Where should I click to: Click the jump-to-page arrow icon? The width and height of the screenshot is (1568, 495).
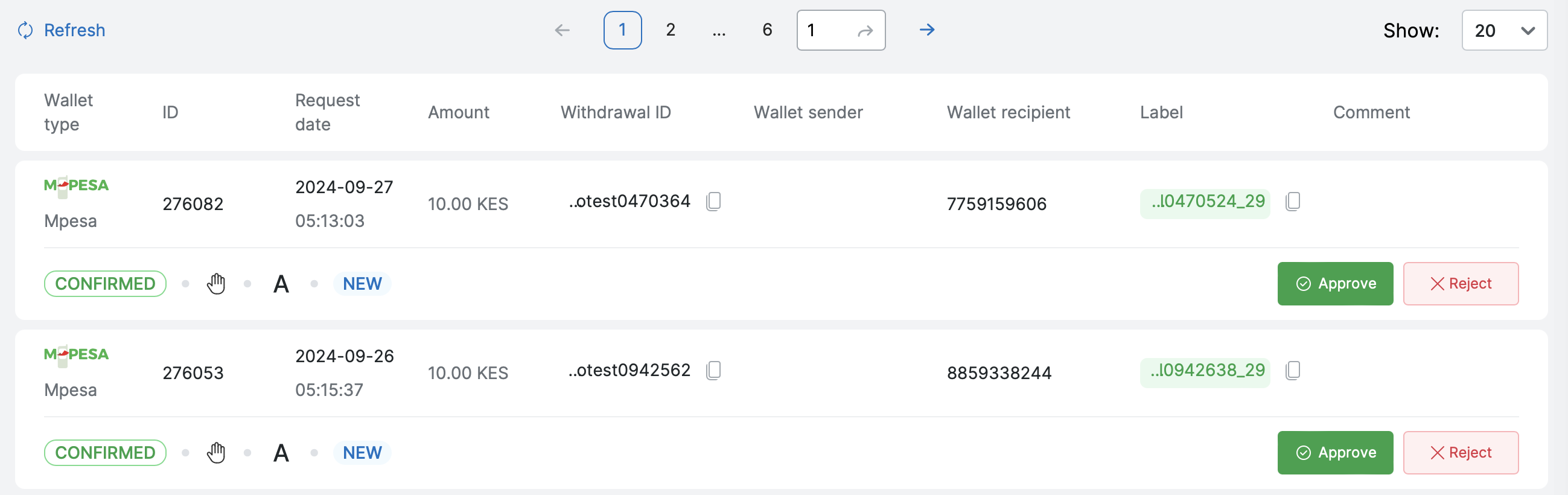pyautogui.click(x=865, y=30)
